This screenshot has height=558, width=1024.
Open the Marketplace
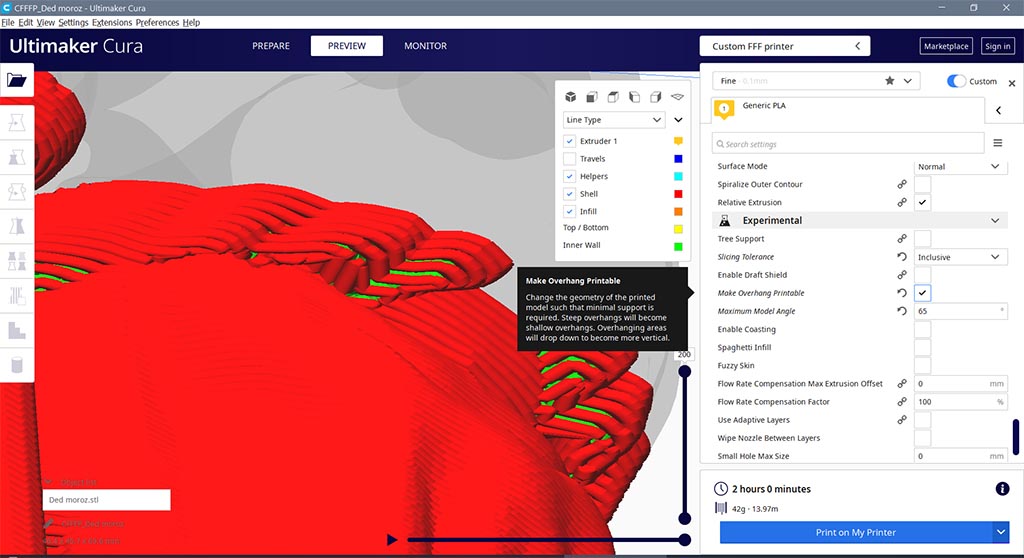click(945, 46)
